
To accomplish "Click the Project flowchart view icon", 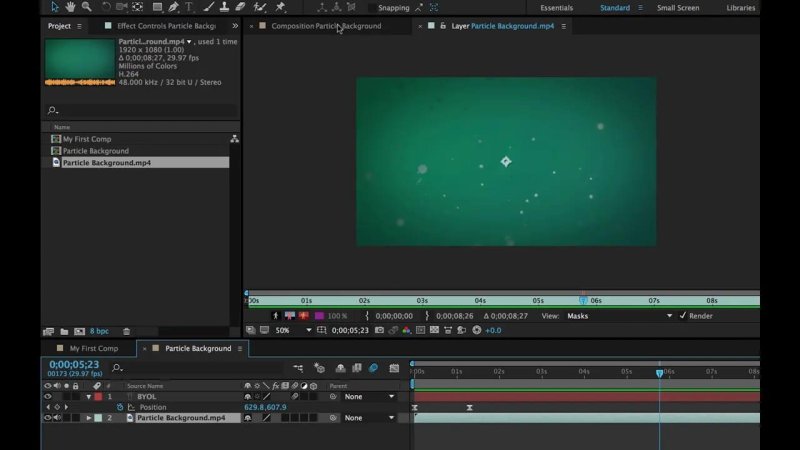I will (234, 139).
